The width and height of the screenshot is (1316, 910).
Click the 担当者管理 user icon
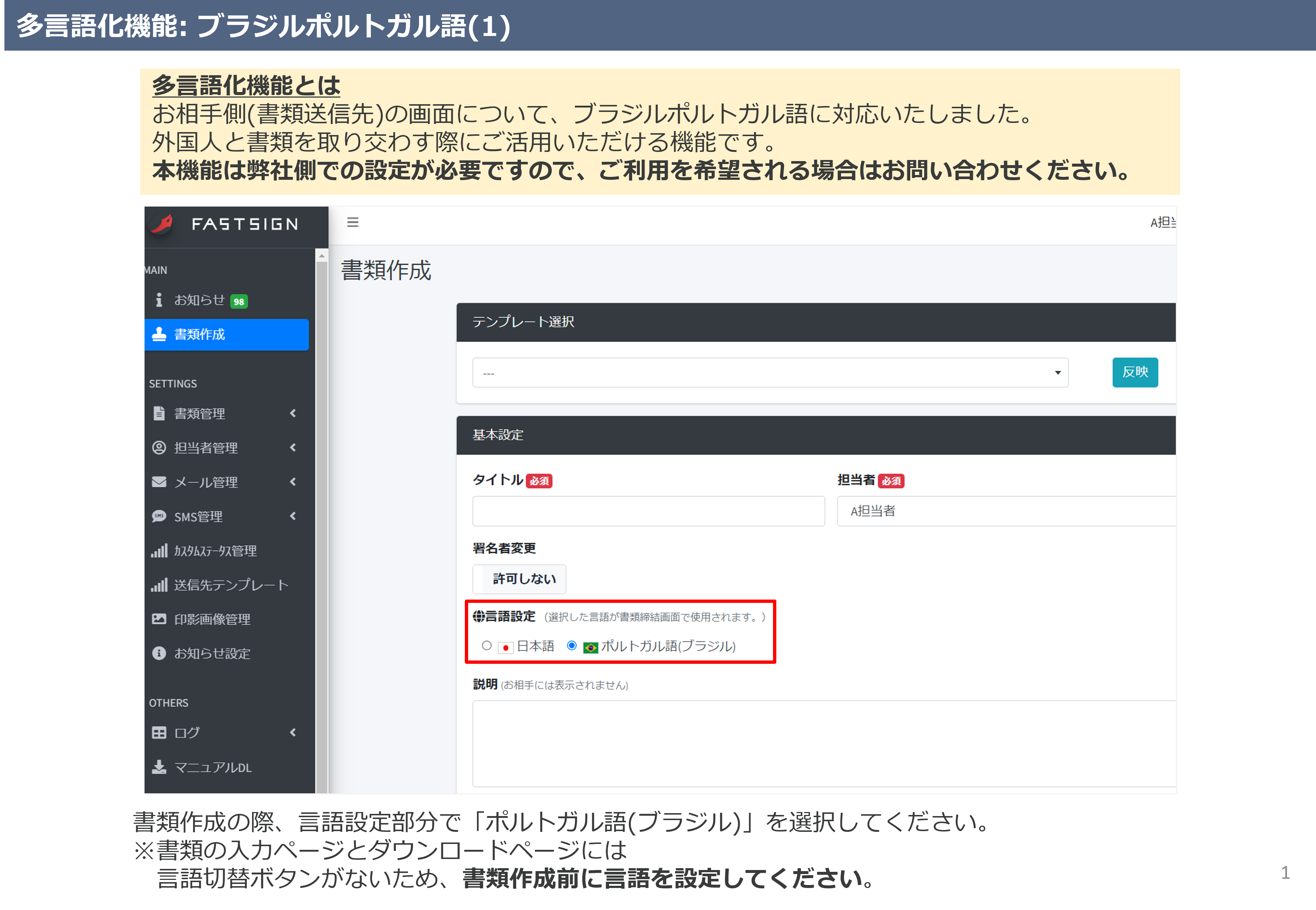pyautogui.click(x=159, y=448)
